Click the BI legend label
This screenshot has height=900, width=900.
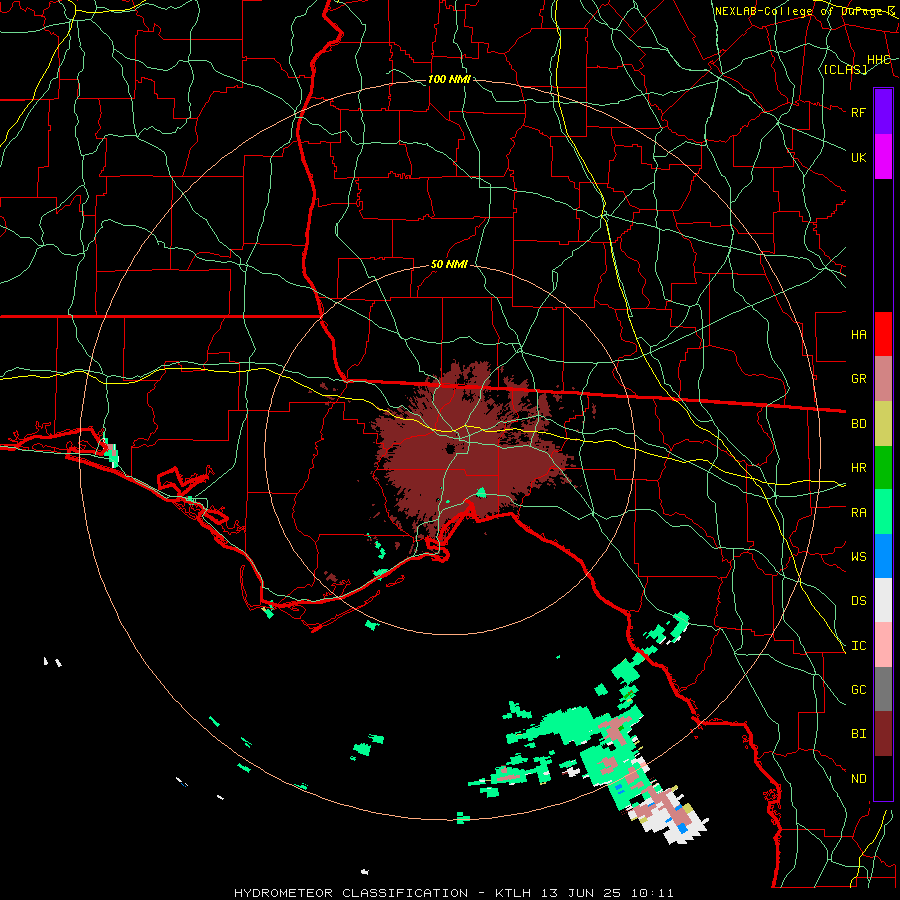pyautogui.click(x=858, y=734)
